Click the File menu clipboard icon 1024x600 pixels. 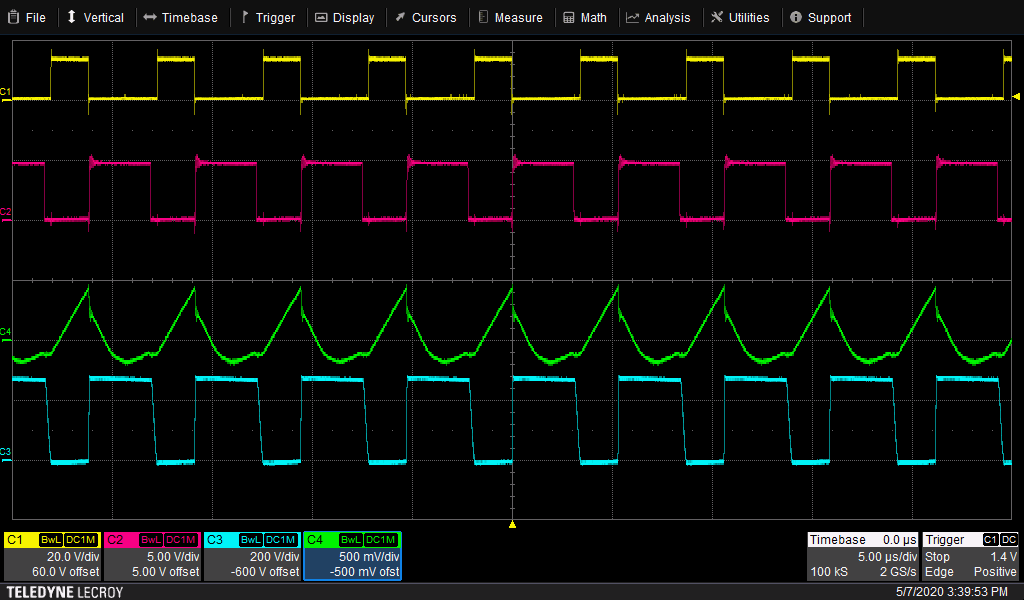pos(13,17)
